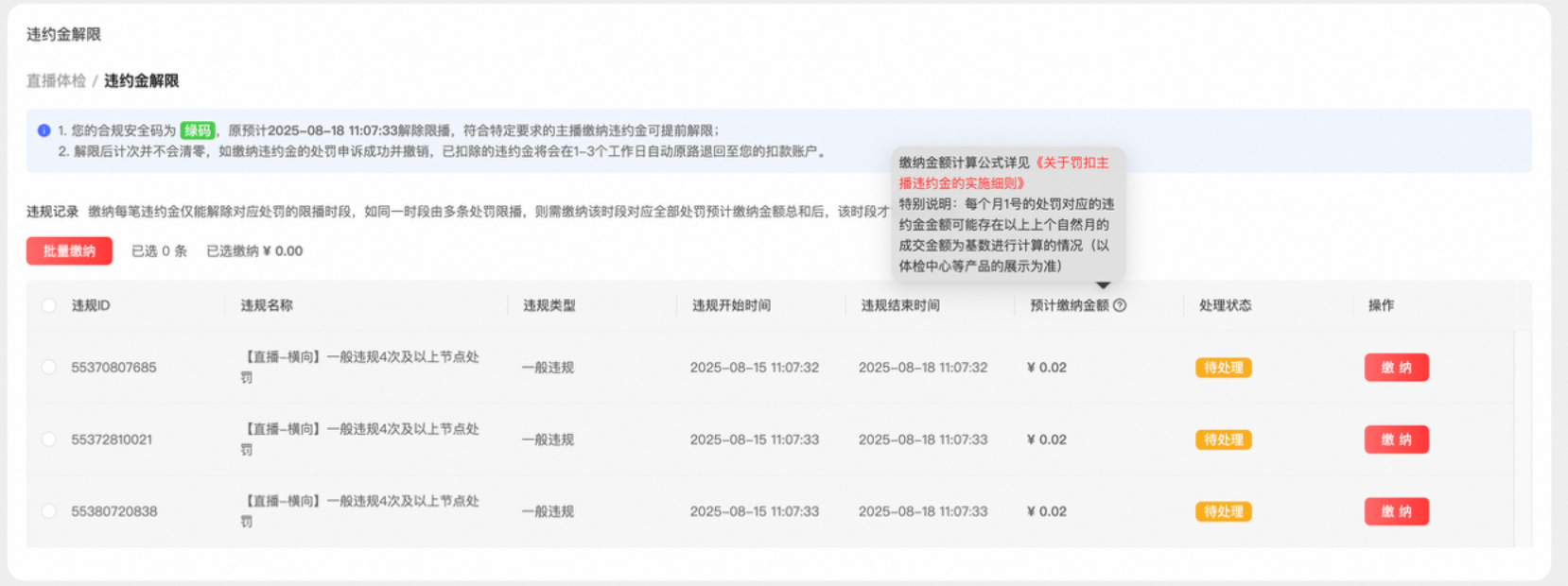Click start time 2025-08-15 11:07:32
The width and height of the screenshot is (1568, 586).
coord(755,368)
